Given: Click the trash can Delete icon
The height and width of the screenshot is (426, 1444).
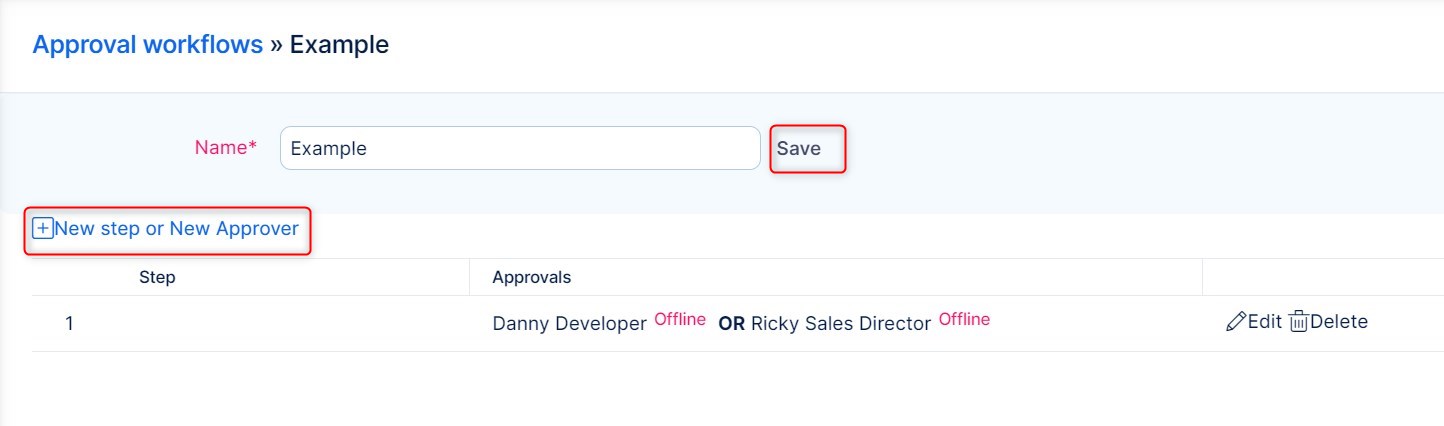Looking at the screenshot, I should click(1299, 322).
